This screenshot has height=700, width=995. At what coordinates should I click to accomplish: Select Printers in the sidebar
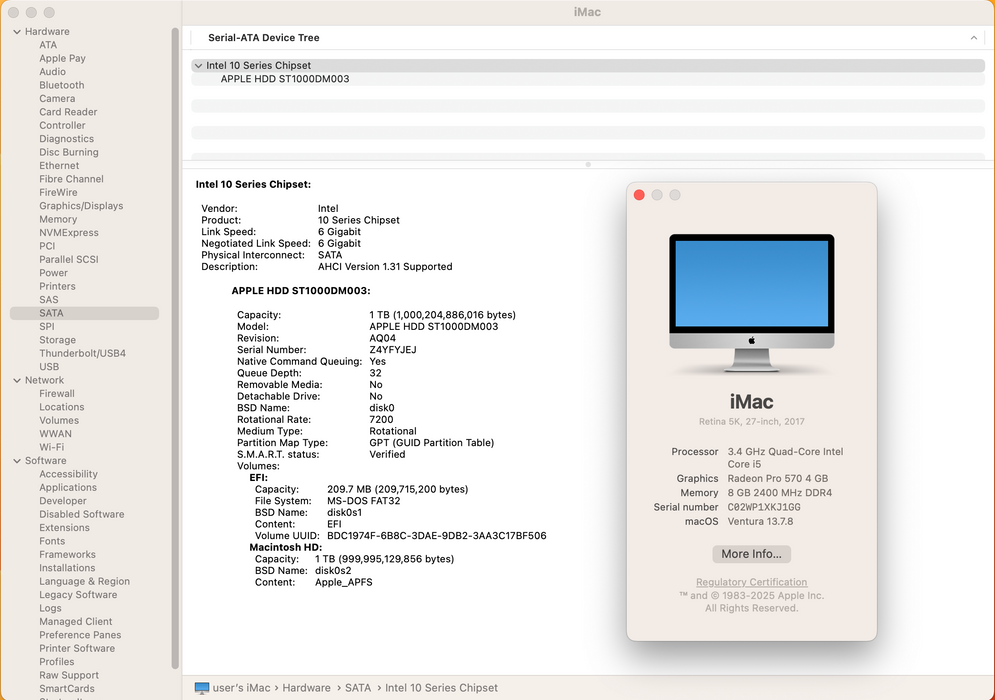(57, 286)
